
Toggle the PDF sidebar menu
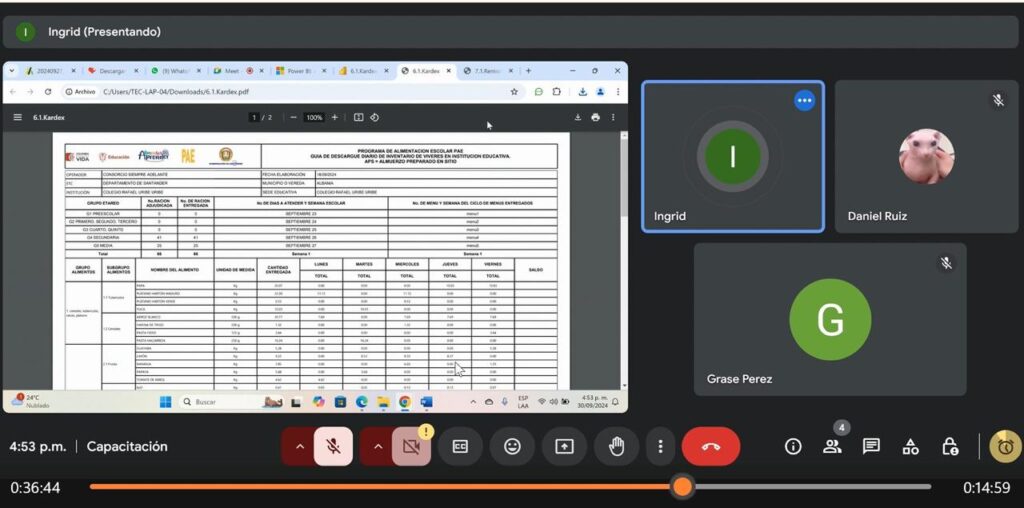17,117
